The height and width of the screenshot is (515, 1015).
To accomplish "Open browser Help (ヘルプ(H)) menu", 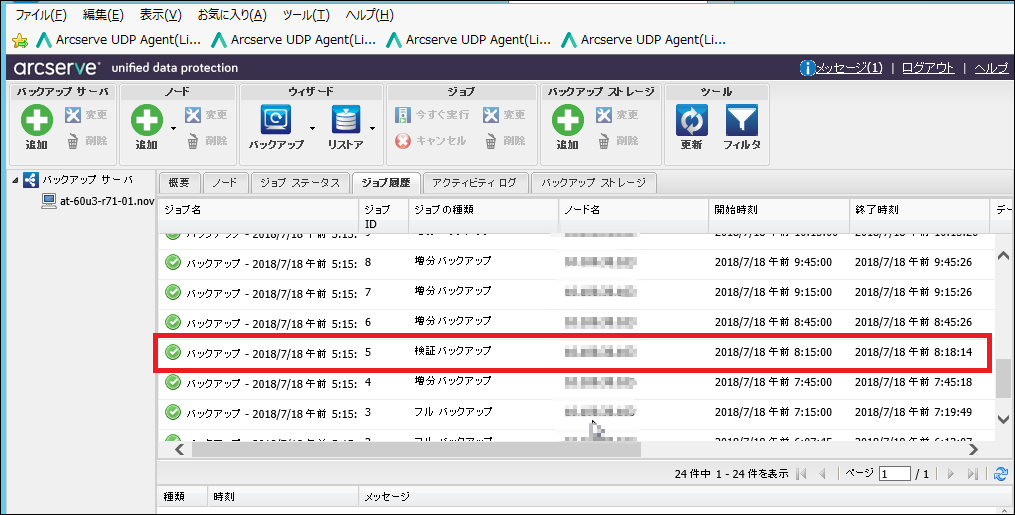I will pos(370,15).
